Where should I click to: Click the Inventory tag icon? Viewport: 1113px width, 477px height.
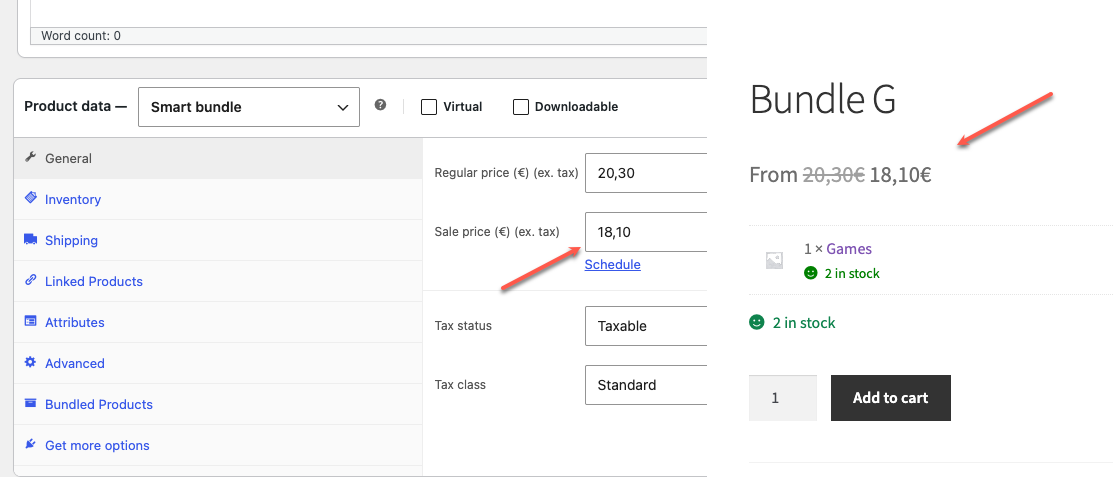coord(31,198)
